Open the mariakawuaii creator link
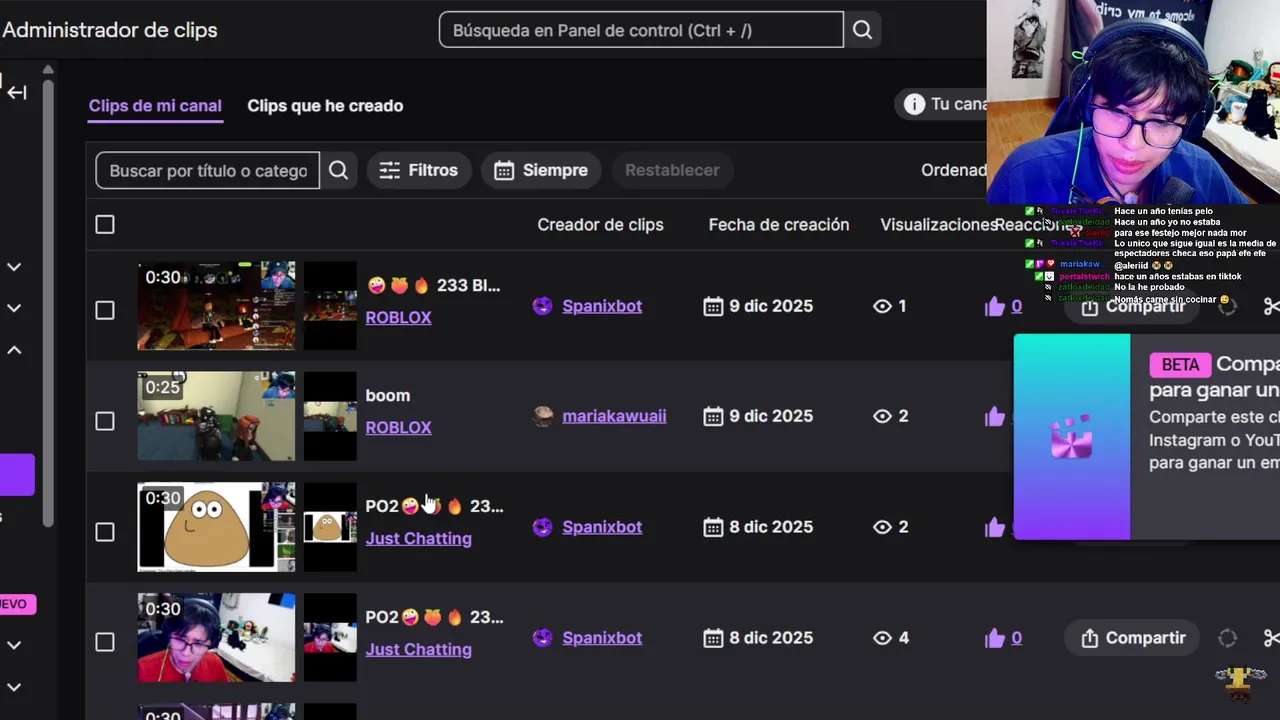 point(614,416)
